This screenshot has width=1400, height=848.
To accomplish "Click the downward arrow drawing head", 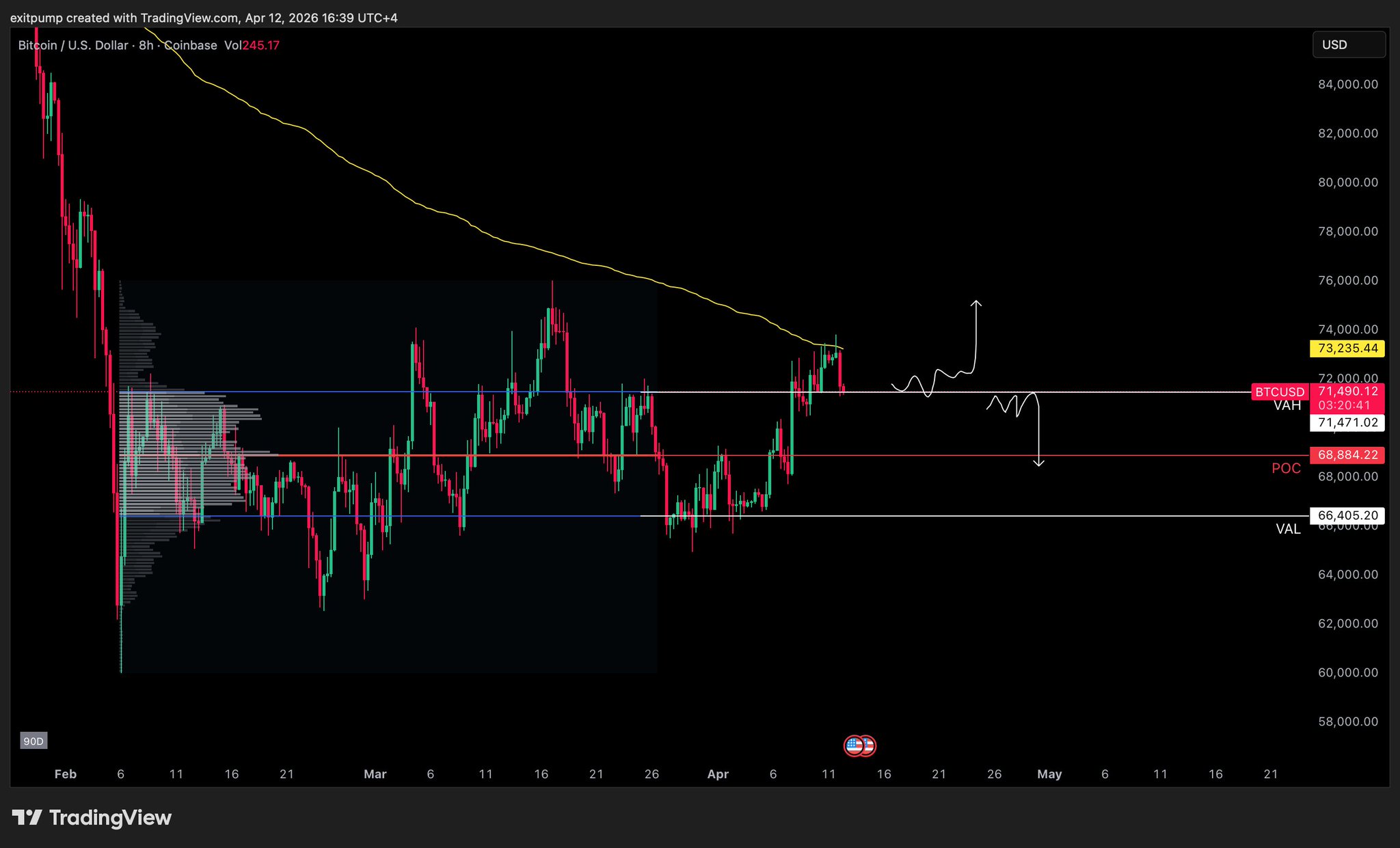I will (x=1038, y=464).
